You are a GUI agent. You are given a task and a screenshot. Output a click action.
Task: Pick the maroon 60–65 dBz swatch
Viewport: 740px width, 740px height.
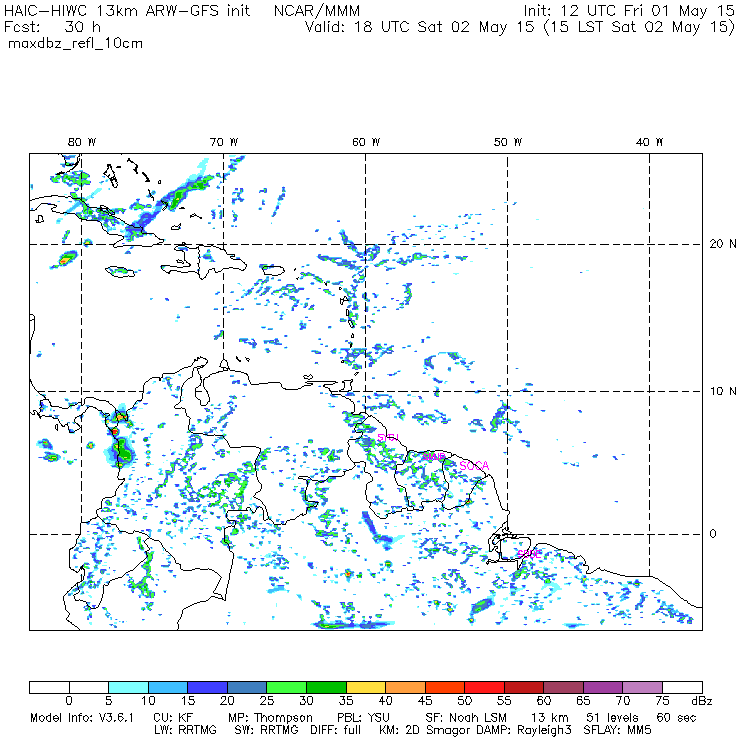pos(563,687)
